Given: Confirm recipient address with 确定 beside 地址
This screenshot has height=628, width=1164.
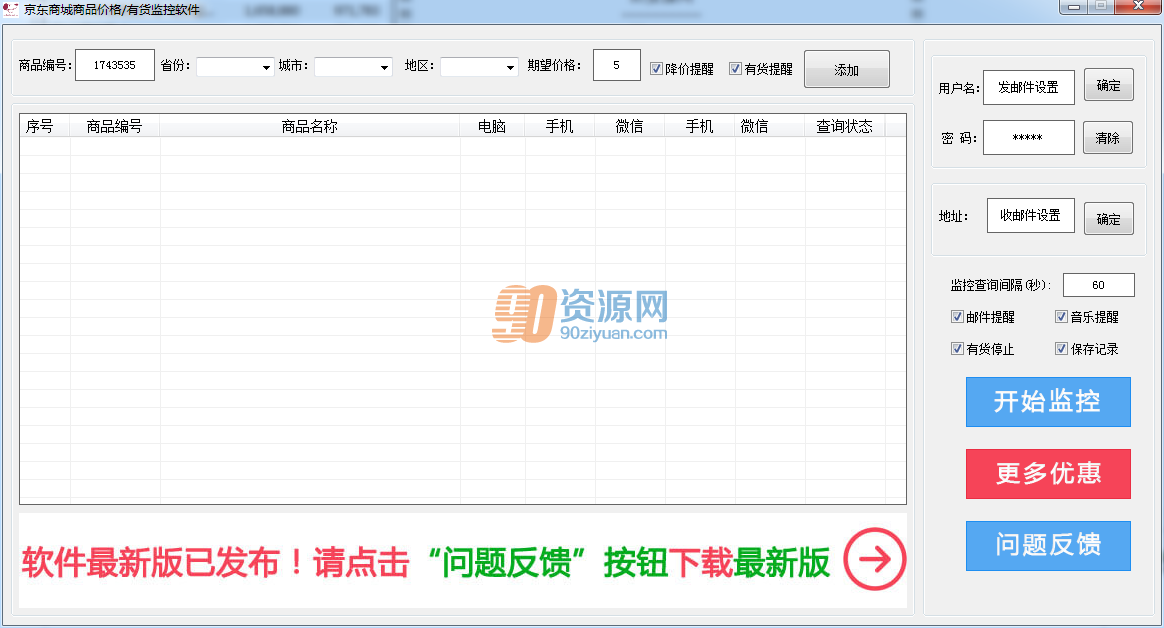Looking at the screenshot, I should pyautogui.click(x=1108, y=219).
